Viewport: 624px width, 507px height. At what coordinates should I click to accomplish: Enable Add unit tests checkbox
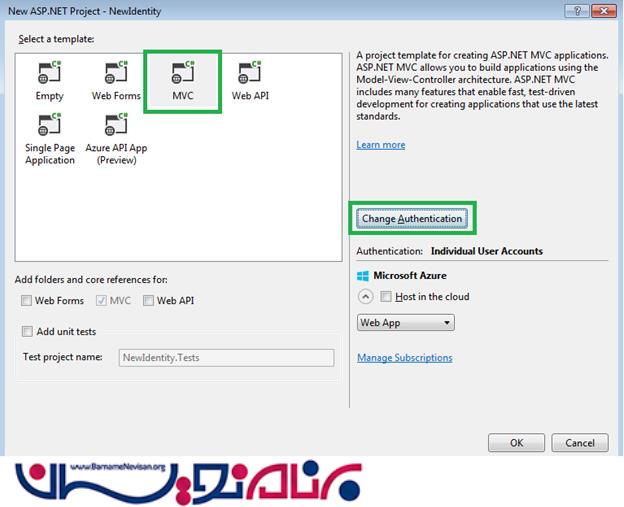pos(27,332)
